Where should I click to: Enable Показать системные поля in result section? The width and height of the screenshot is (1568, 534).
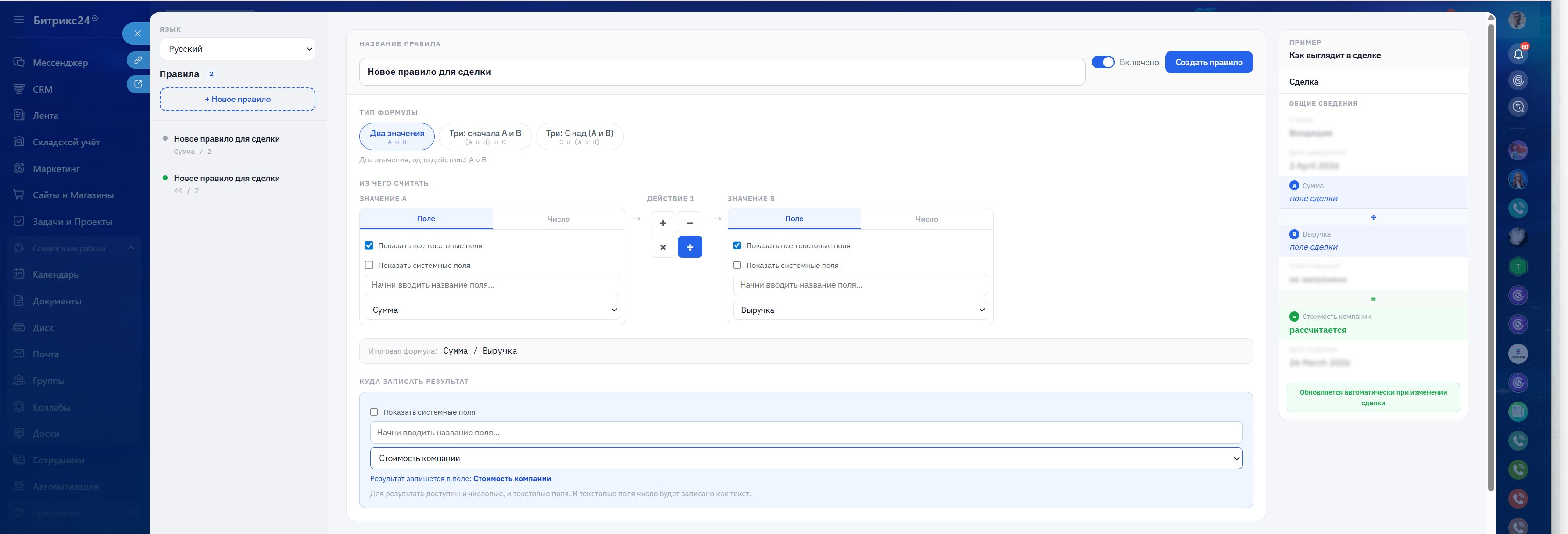pos(374,412)
